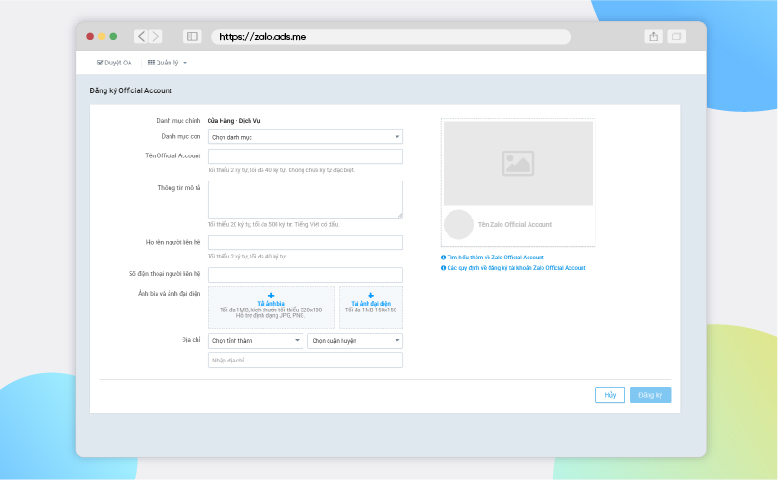Image resolution: width=778 pixels, height=480 pixels.
Task: Click the Tải ảnh bìa link text
Action: tap(271, 304)
